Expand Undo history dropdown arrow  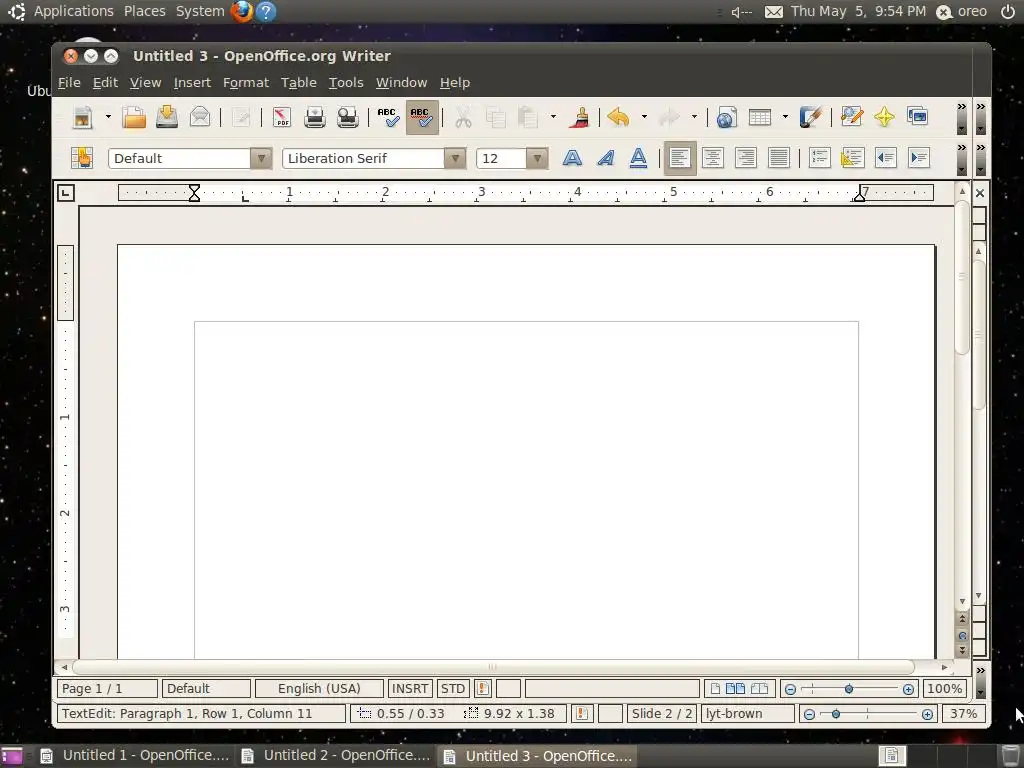point(644,118)
